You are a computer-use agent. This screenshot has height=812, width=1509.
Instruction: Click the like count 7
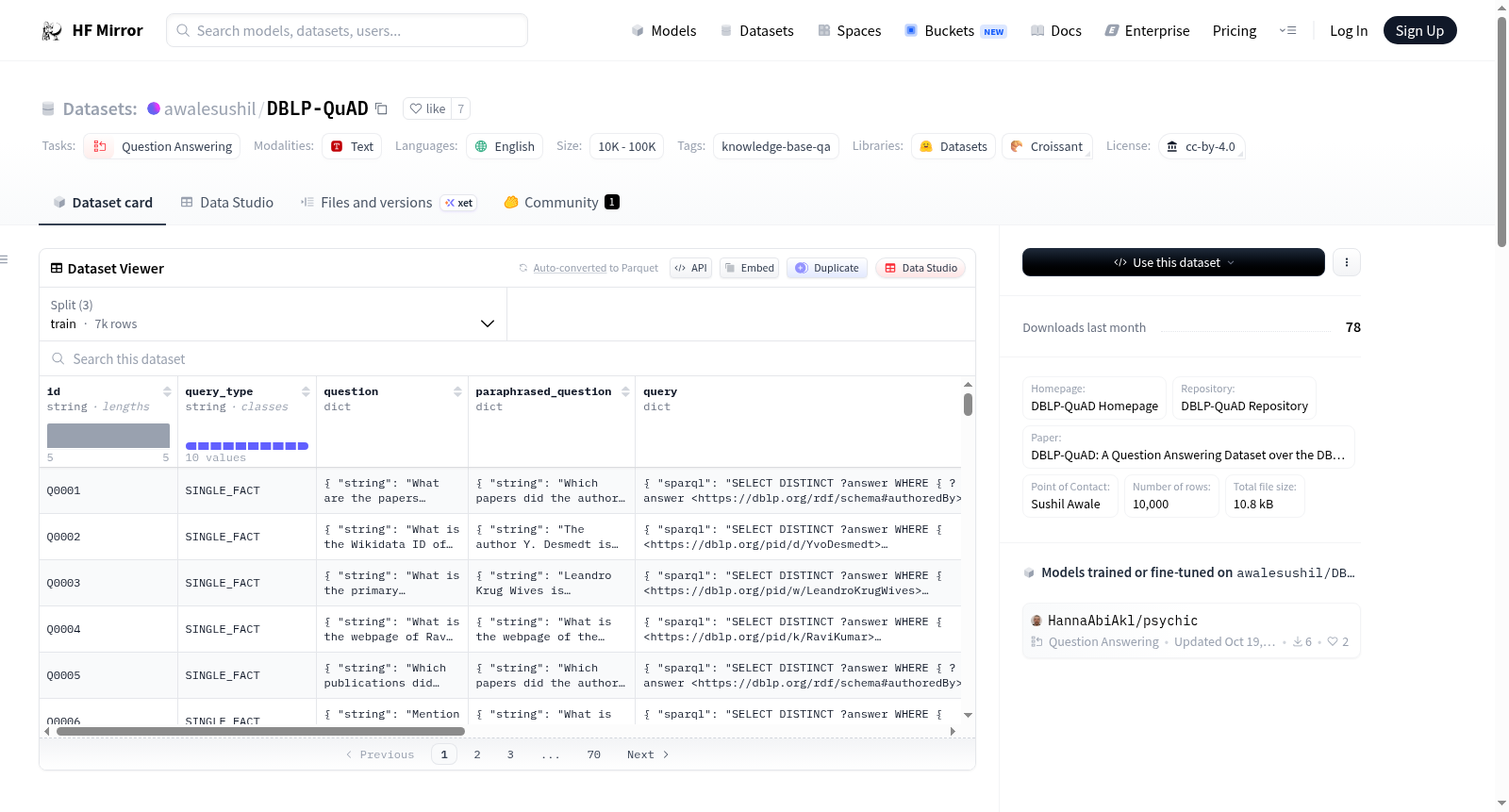(x=460, y=108)
